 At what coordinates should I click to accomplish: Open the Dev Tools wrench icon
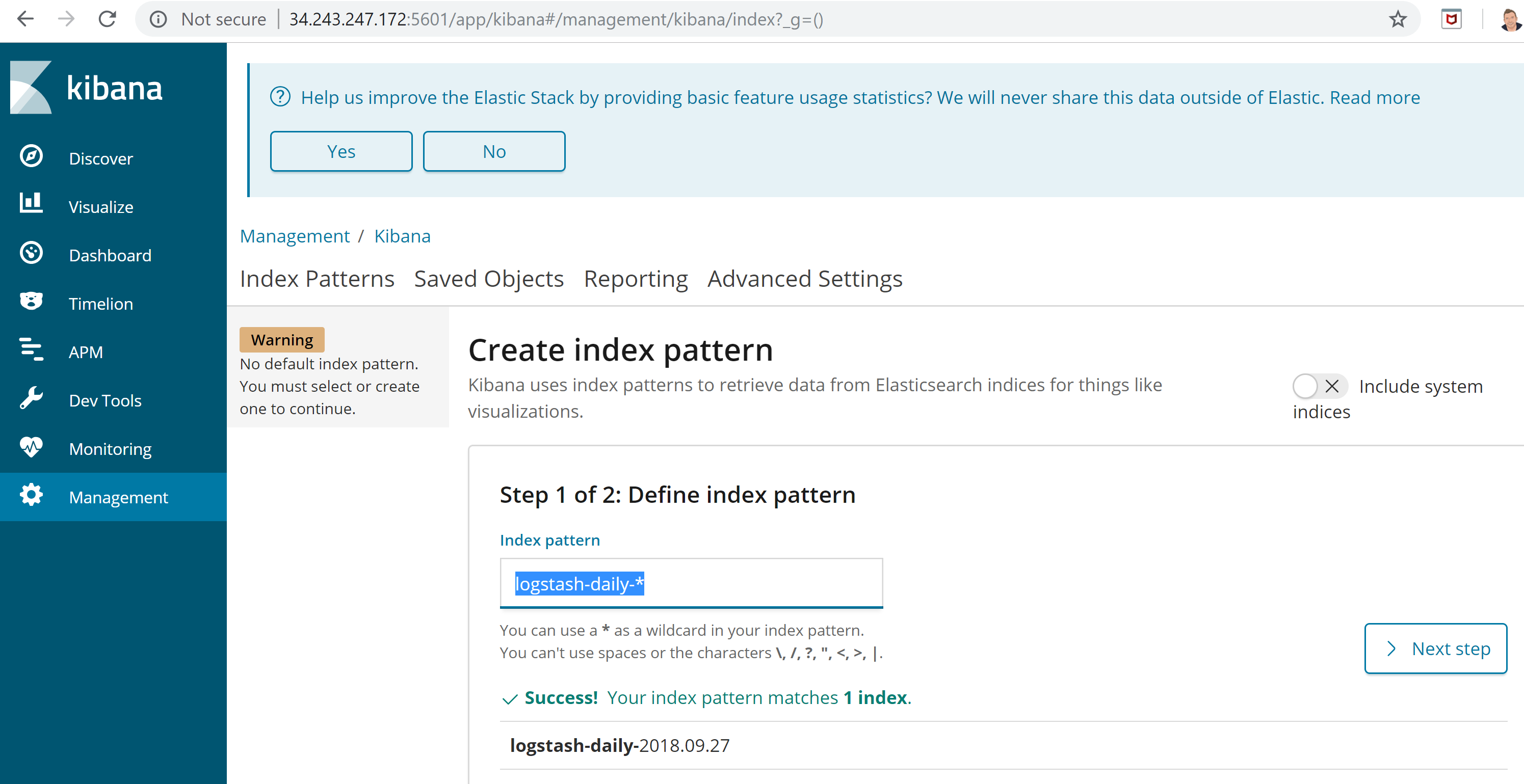[x=31, y=398]
